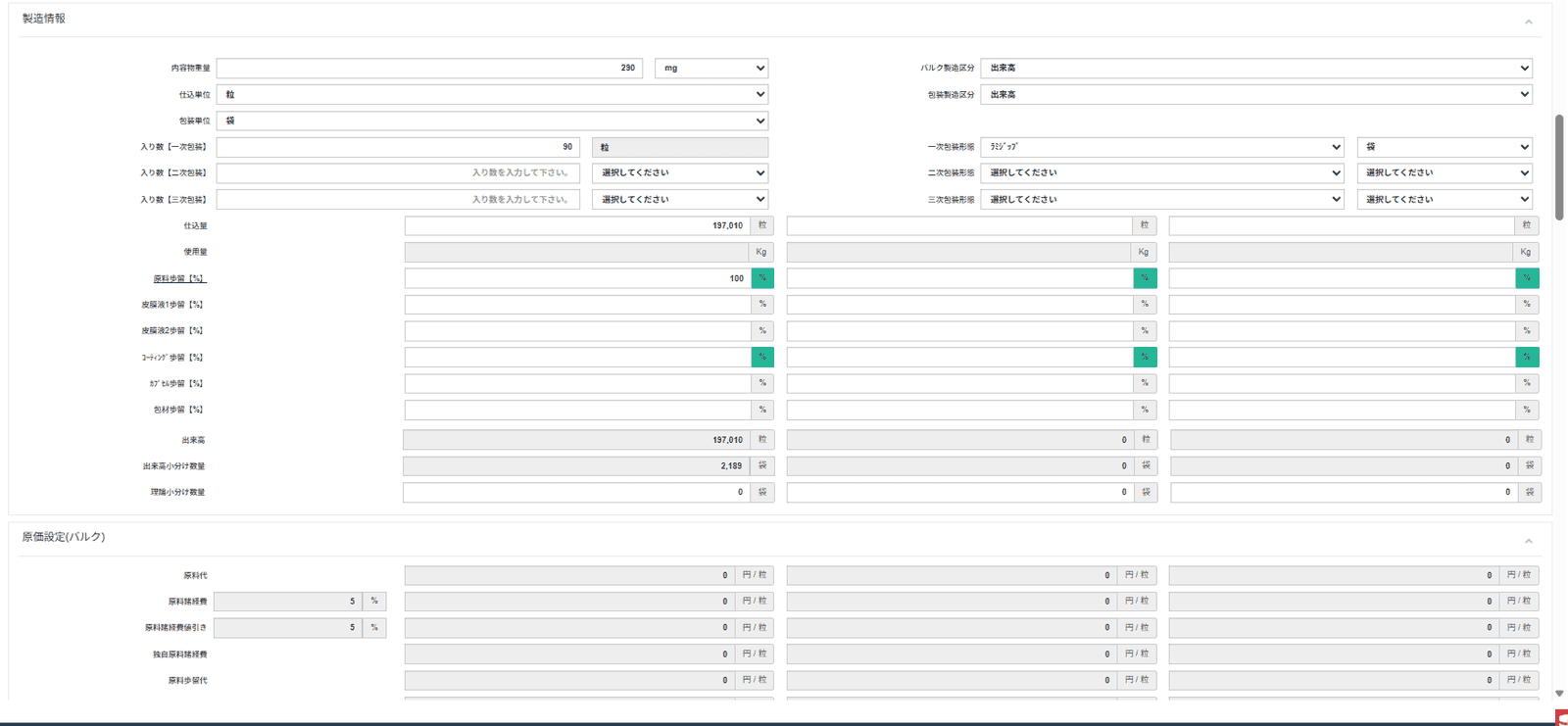1568x726 pixels.
Task: Collapse the 製造情報 section with its chevron
Action: coord(1528,22)
